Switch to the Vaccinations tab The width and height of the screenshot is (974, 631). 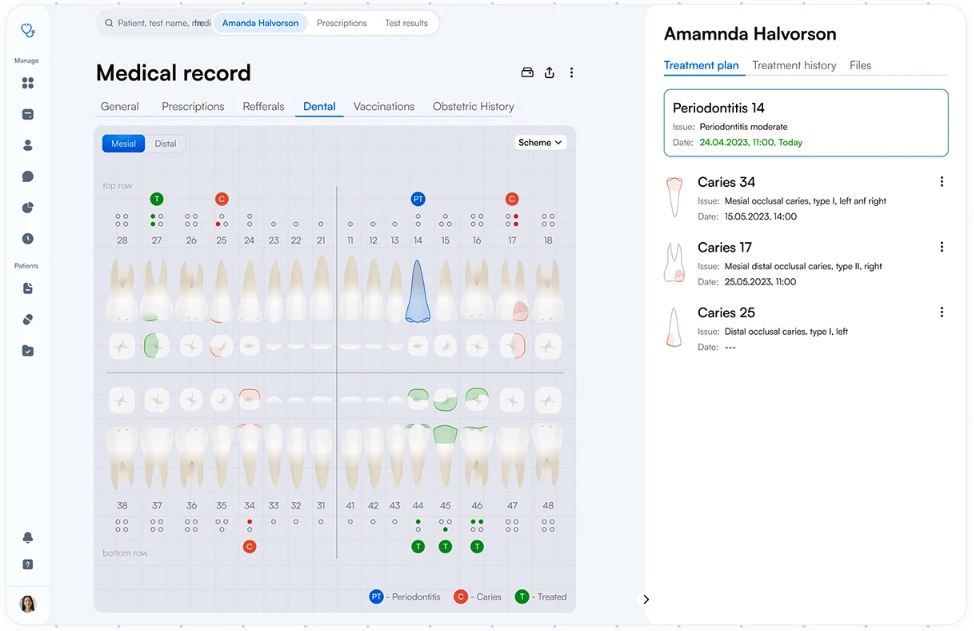[x=384, y=106]
